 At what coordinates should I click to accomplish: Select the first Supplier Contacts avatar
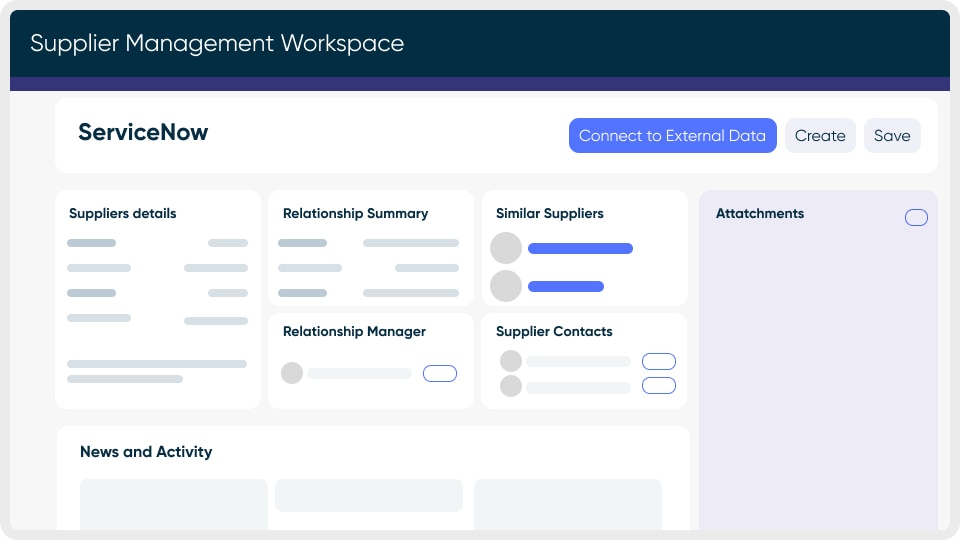(511, 361)
